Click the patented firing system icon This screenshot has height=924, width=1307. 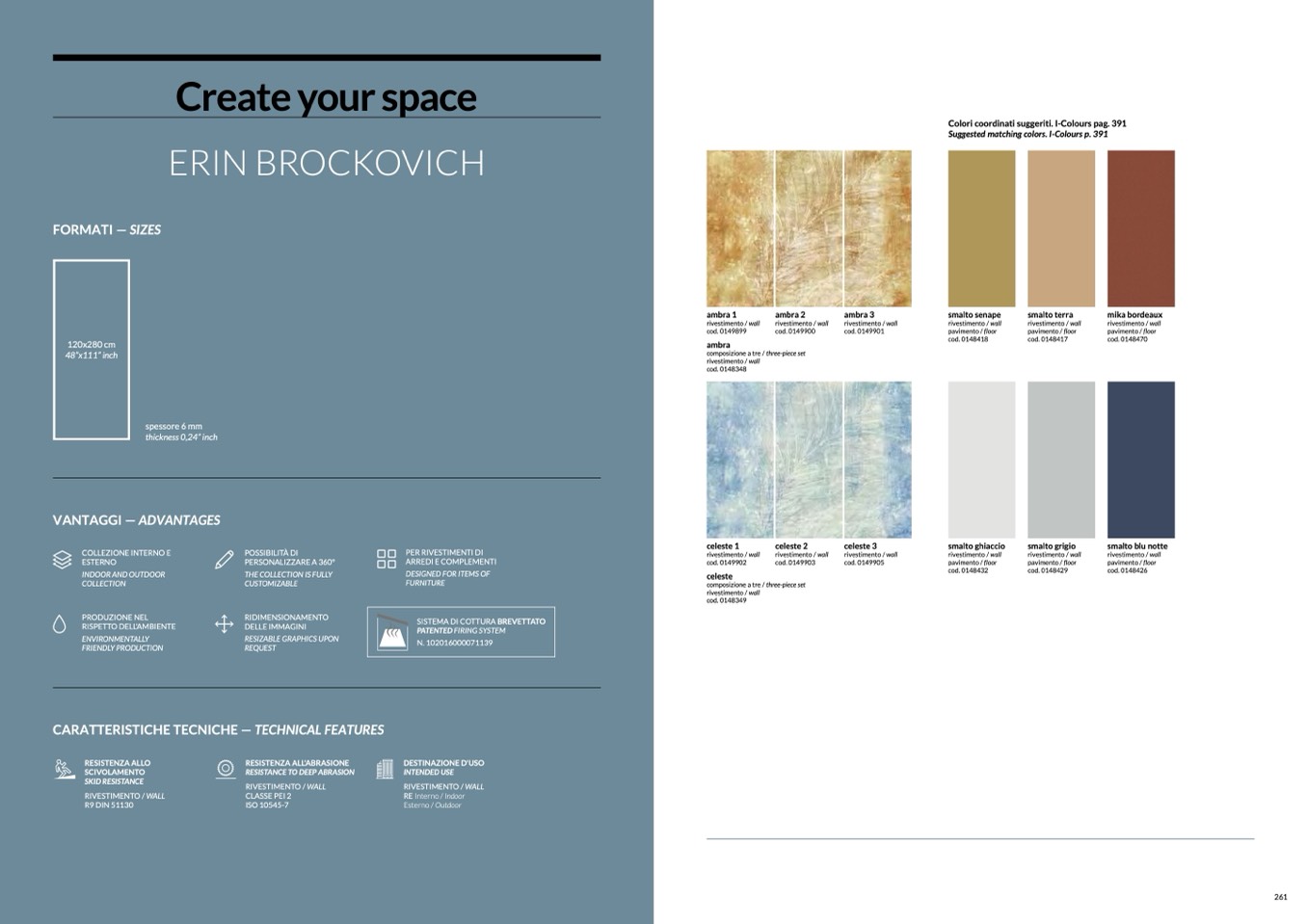[392, 632]
